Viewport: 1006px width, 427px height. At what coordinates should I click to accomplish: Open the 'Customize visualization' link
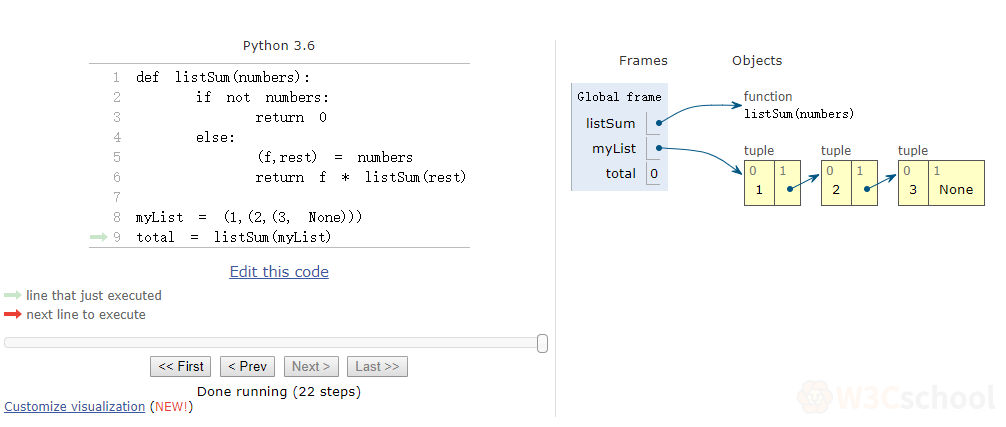pyautogui.click(x=75, y=407)
